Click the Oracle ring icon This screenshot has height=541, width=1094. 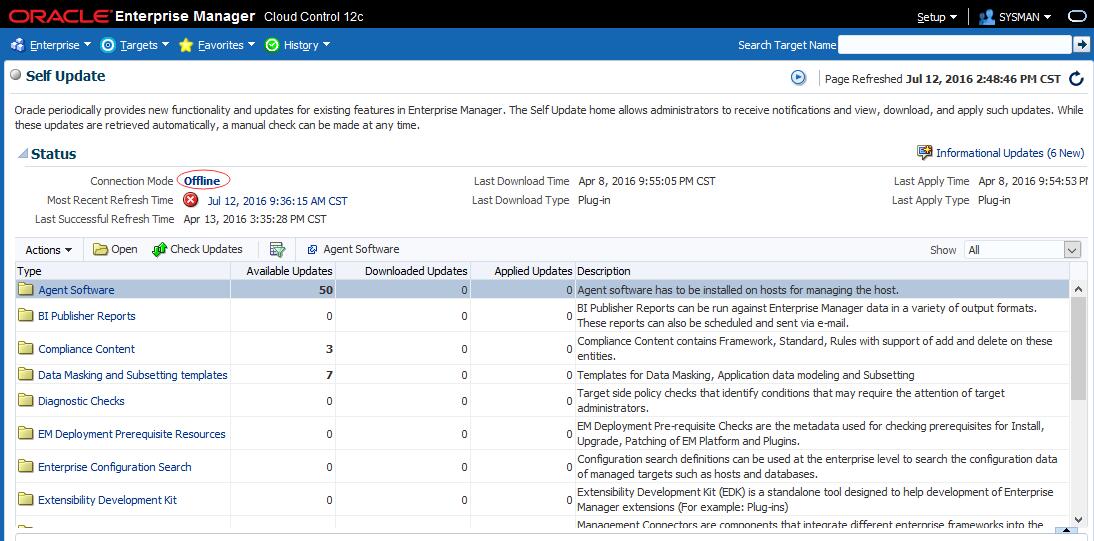click(x=1077, y=17)
